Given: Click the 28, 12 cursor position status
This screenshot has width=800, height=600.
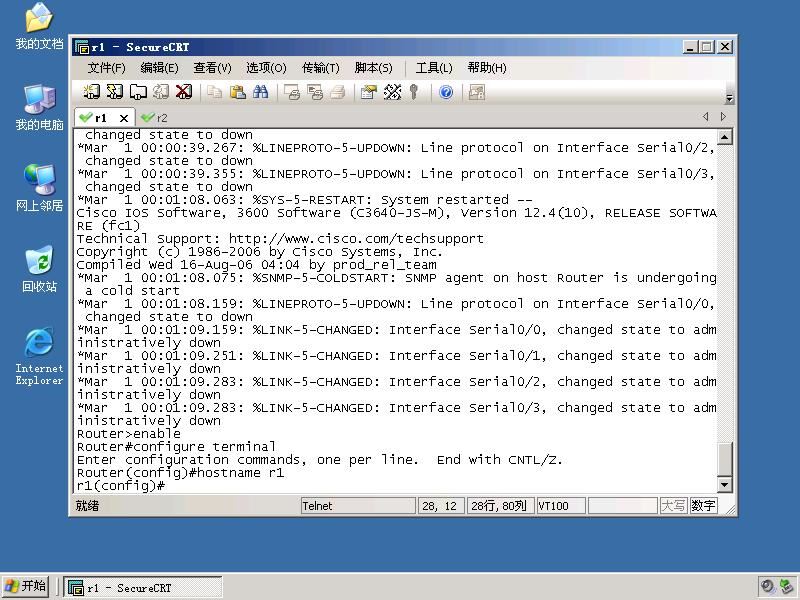Looking at the screenshot, I should click(441, 506).
